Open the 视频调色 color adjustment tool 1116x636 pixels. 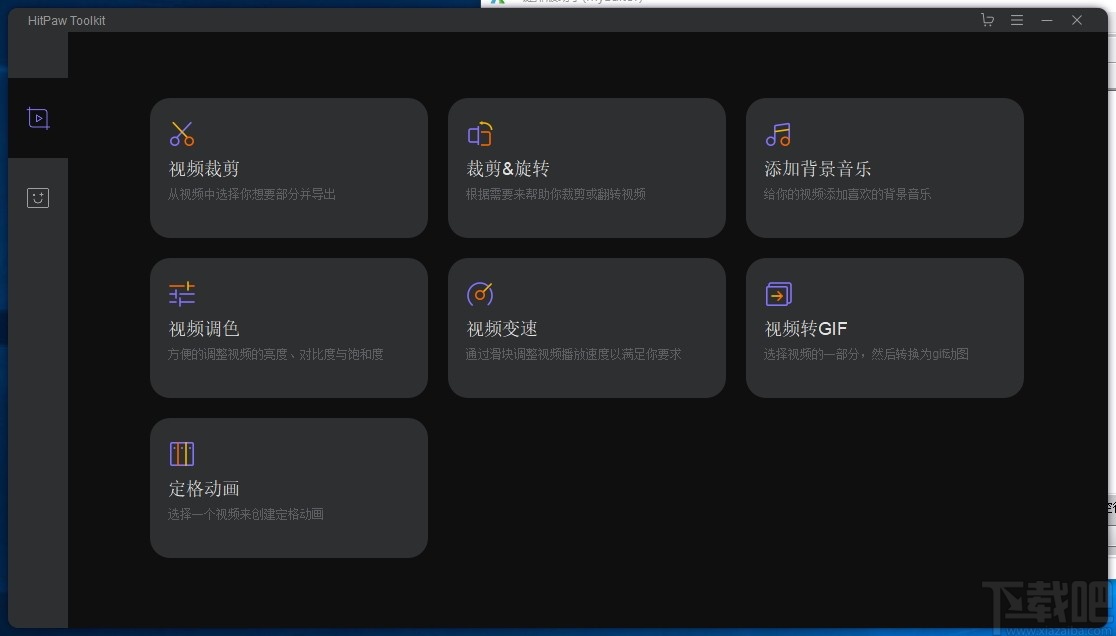tap(288, 327)
